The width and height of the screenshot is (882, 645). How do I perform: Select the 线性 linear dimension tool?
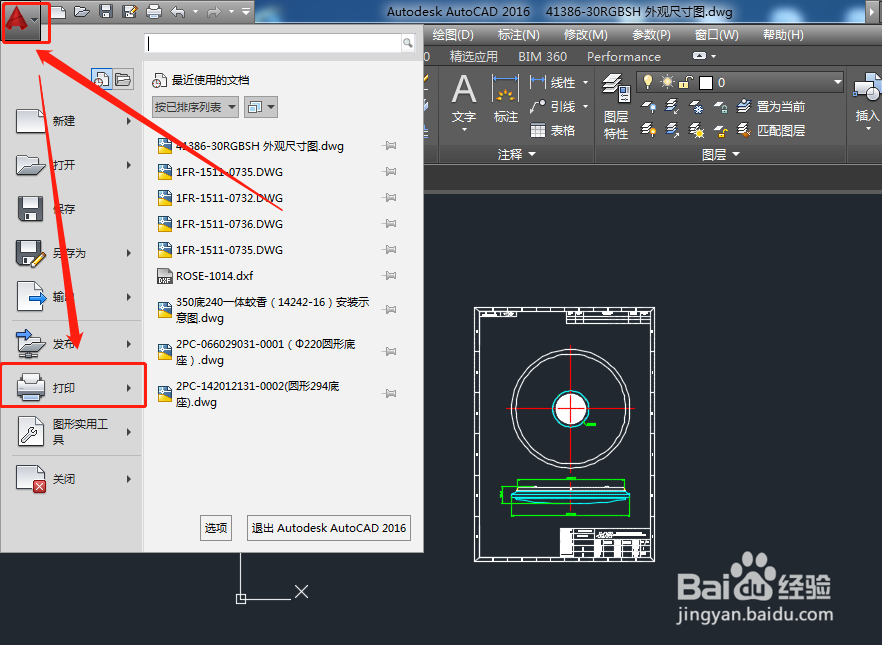[x=554, y=83]
